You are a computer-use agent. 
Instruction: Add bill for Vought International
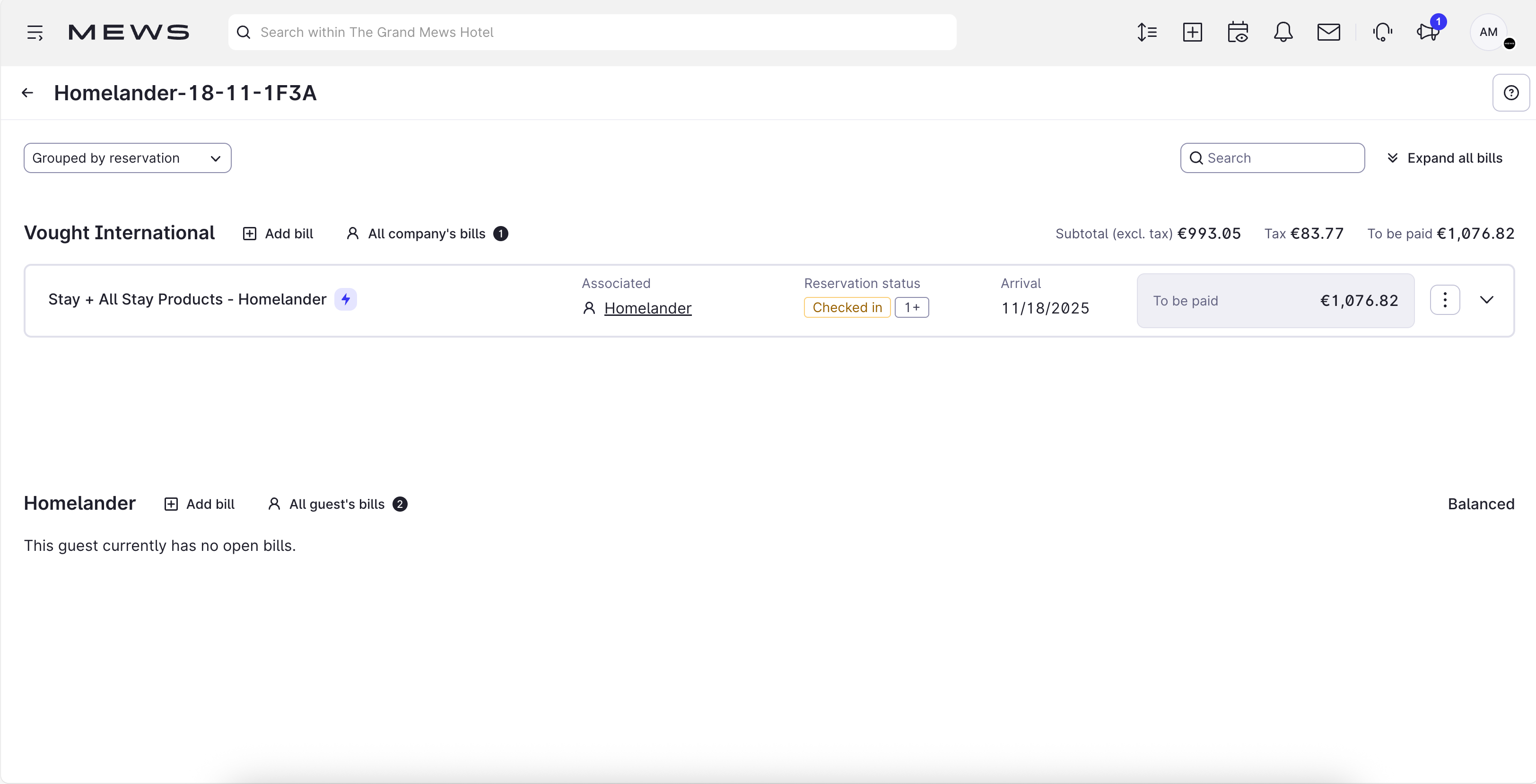(278, 234)
